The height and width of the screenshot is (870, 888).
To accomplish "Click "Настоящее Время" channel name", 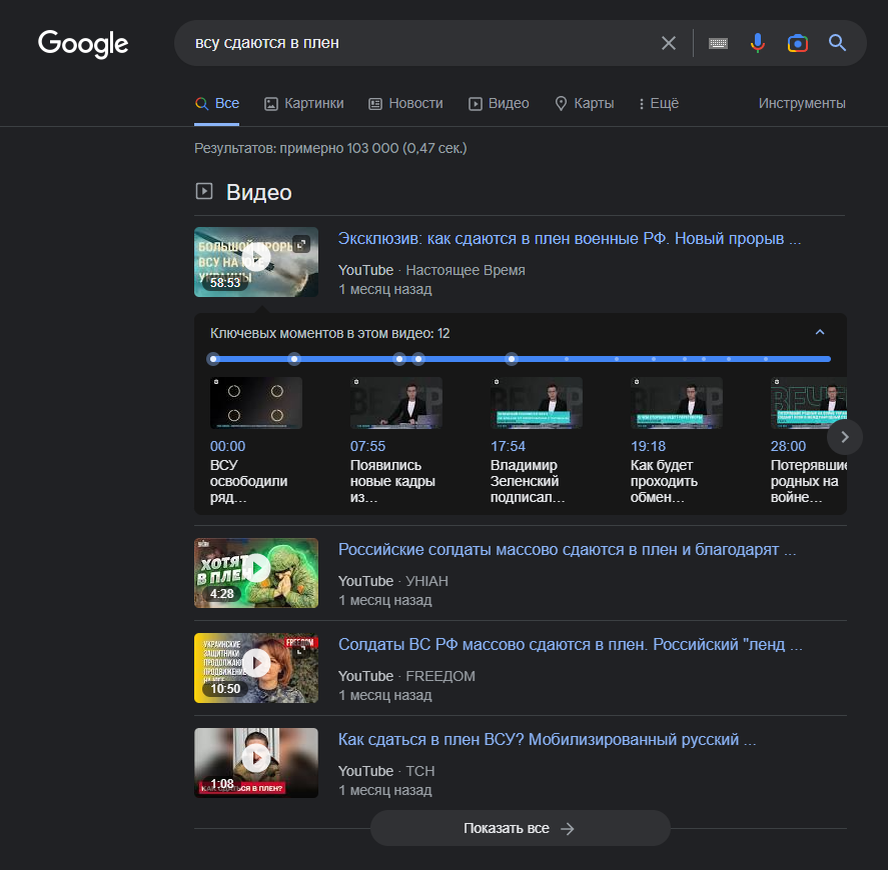I will click(x=466, y=270).
